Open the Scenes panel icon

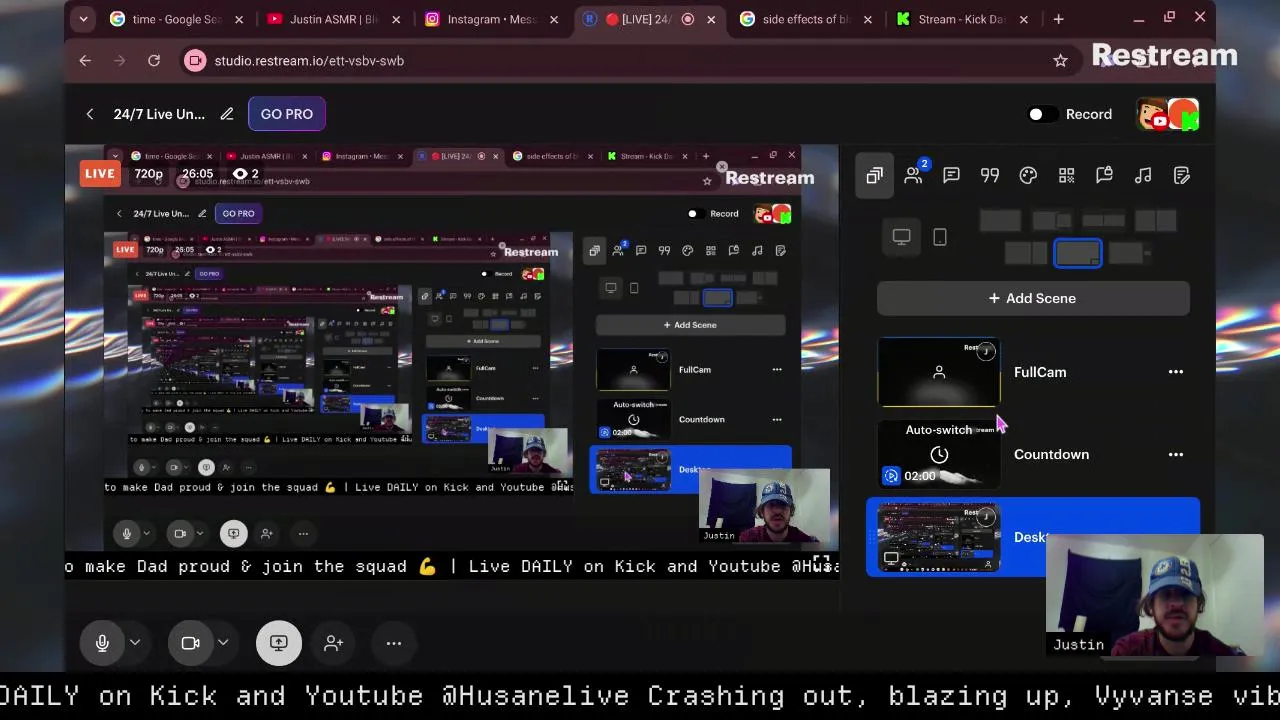(875, 175)
